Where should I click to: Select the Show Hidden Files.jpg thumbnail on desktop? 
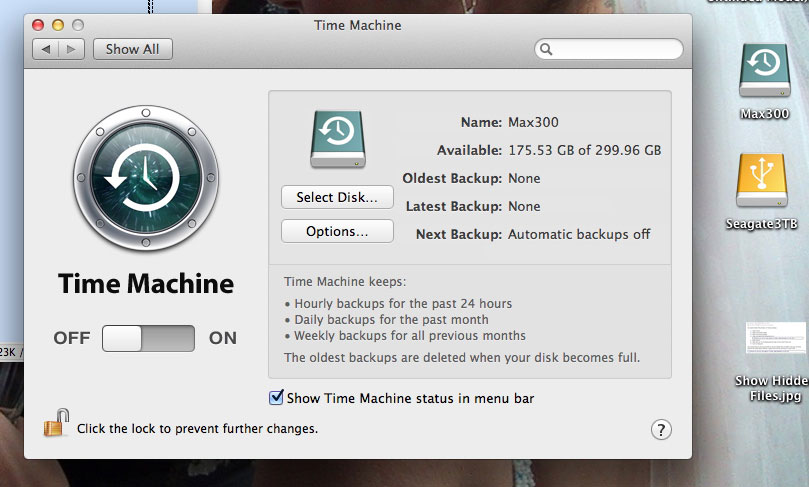click(x=776, y=338)
